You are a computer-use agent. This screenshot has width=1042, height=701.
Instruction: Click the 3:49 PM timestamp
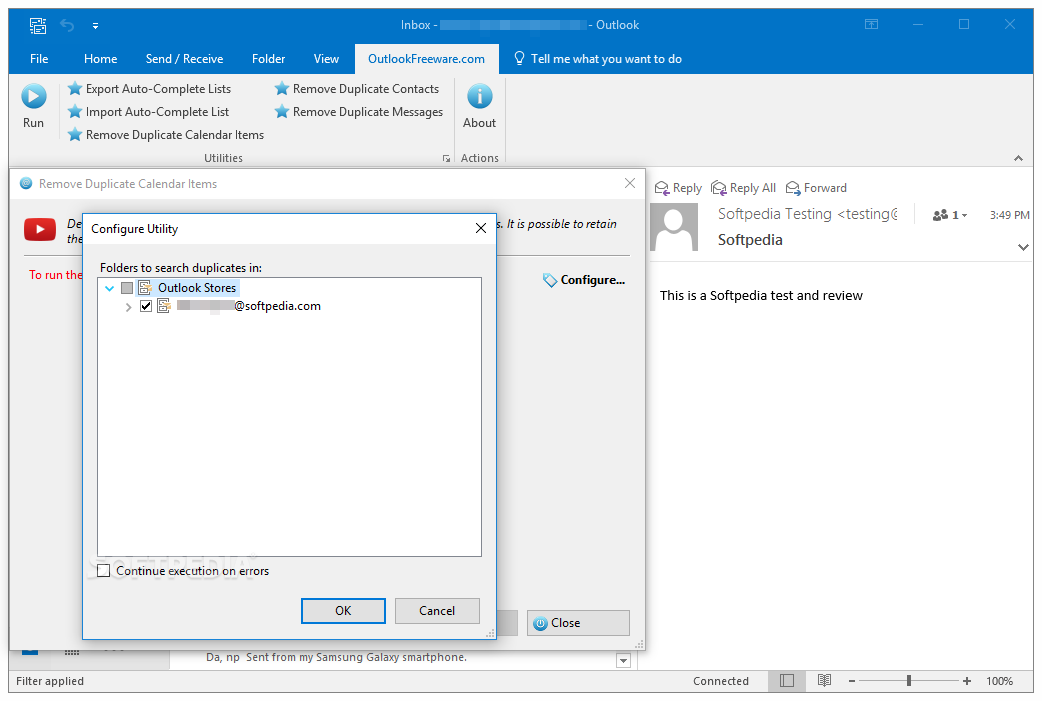[1009, 215]
